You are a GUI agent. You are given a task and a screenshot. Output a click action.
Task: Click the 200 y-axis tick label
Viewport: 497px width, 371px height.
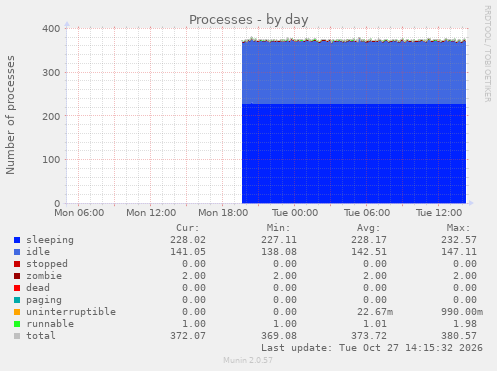[x=51, y=116]
